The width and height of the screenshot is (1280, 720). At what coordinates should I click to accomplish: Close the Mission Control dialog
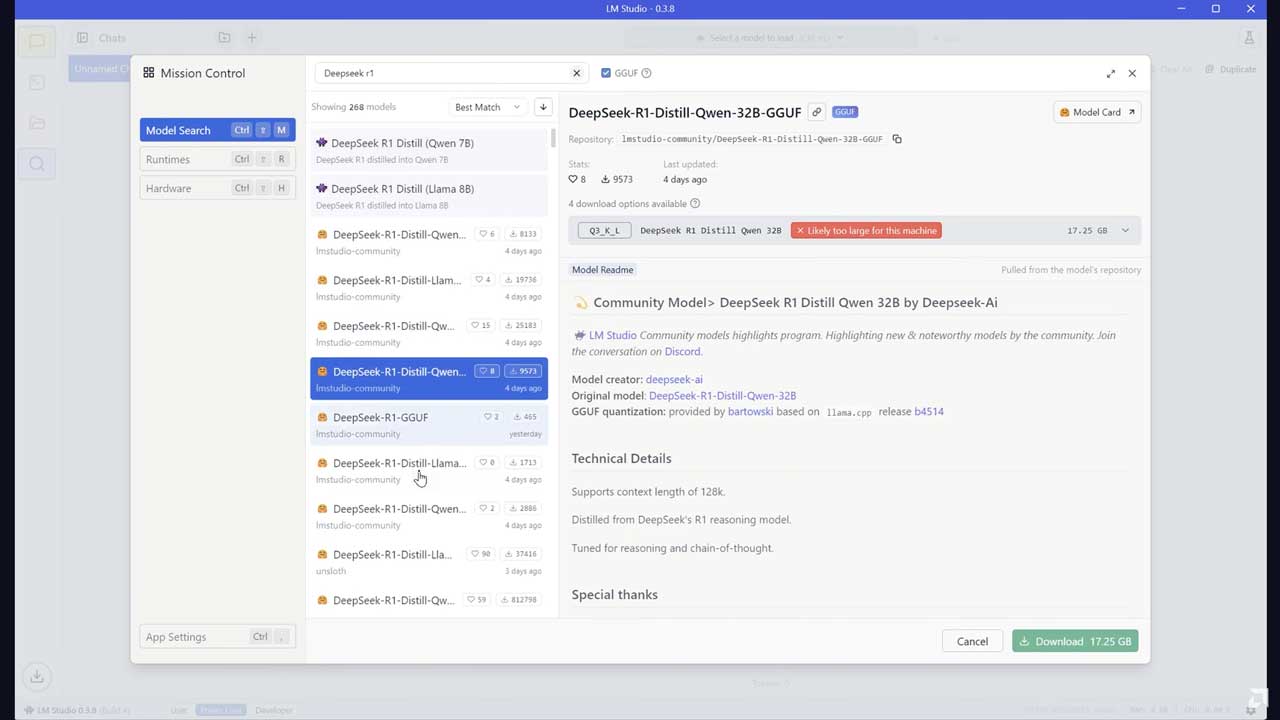point(1132,73)
